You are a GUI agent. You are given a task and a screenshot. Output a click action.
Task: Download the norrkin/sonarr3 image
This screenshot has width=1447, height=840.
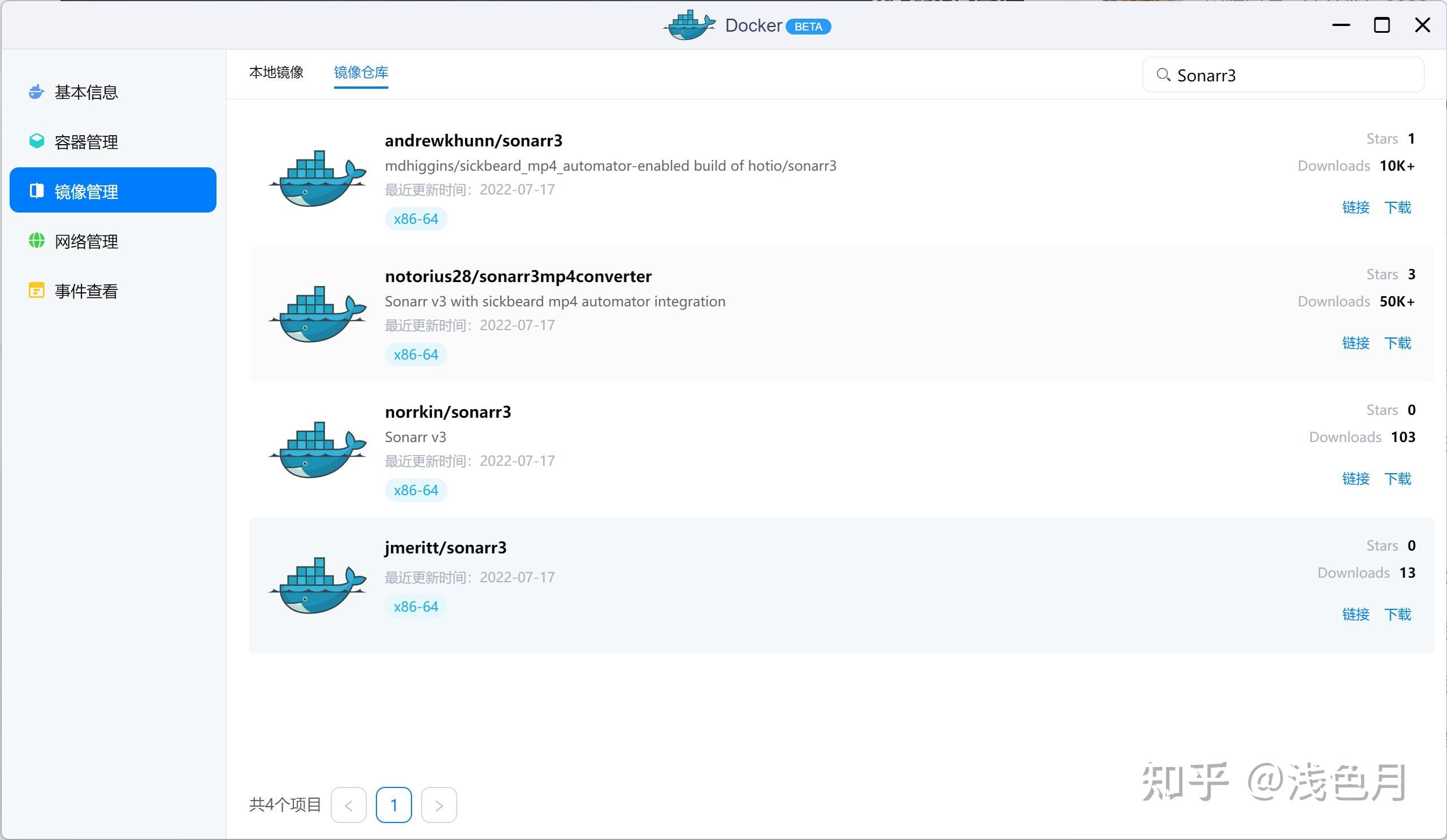pos(1397,478)
